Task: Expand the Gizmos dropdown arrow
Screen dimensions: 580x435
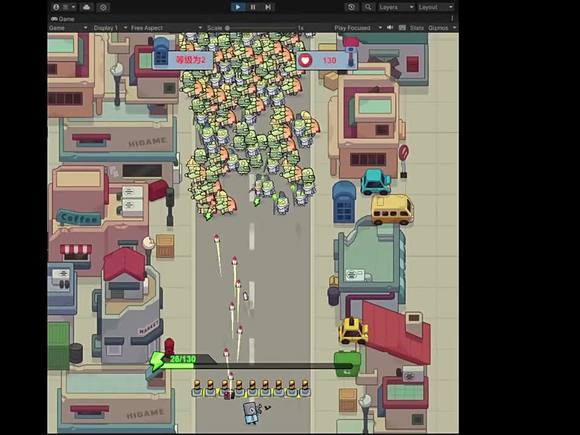Action: pyautogui.click(x=455, y=28)
